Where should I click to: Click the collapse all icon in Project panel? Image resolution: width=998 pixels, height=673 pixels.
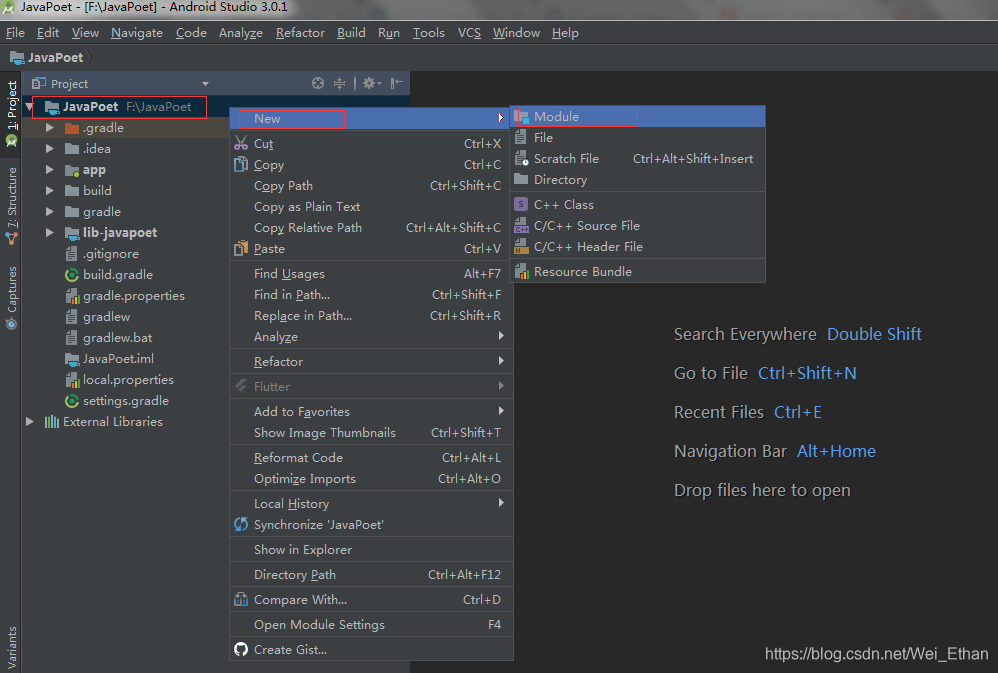click(339, 83)
